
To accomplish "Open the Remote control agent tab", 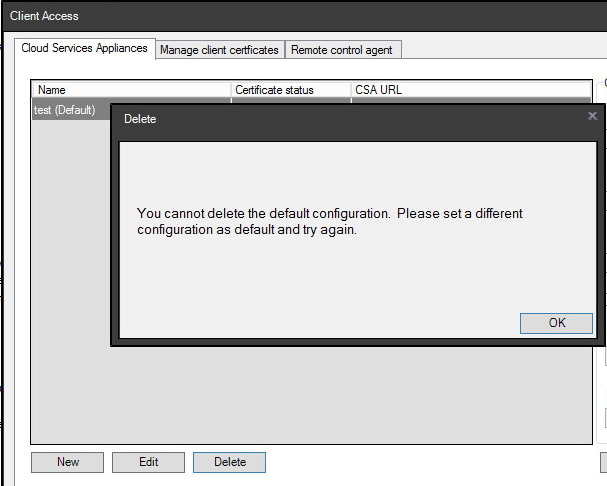I will (342, 49).
